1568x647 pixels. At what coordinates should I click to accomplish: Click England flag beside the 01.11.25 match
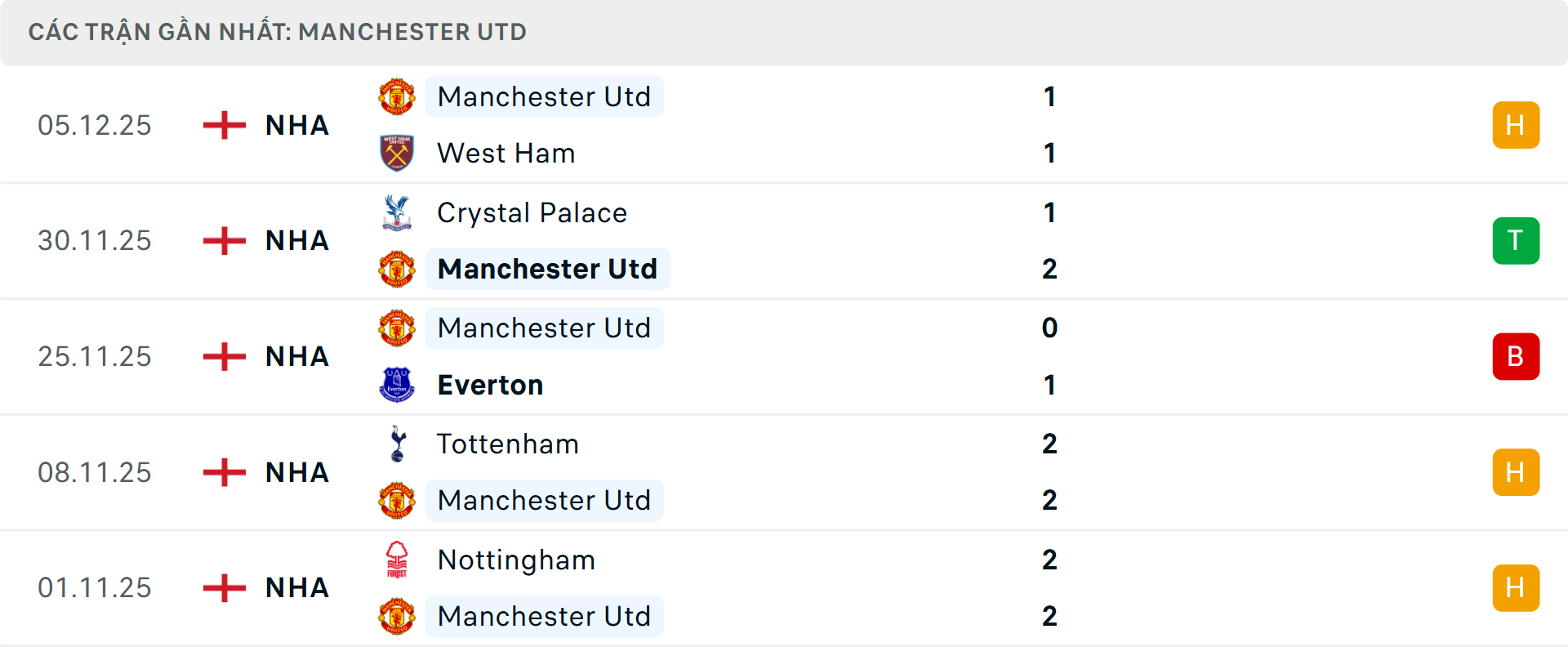(225, 587)
